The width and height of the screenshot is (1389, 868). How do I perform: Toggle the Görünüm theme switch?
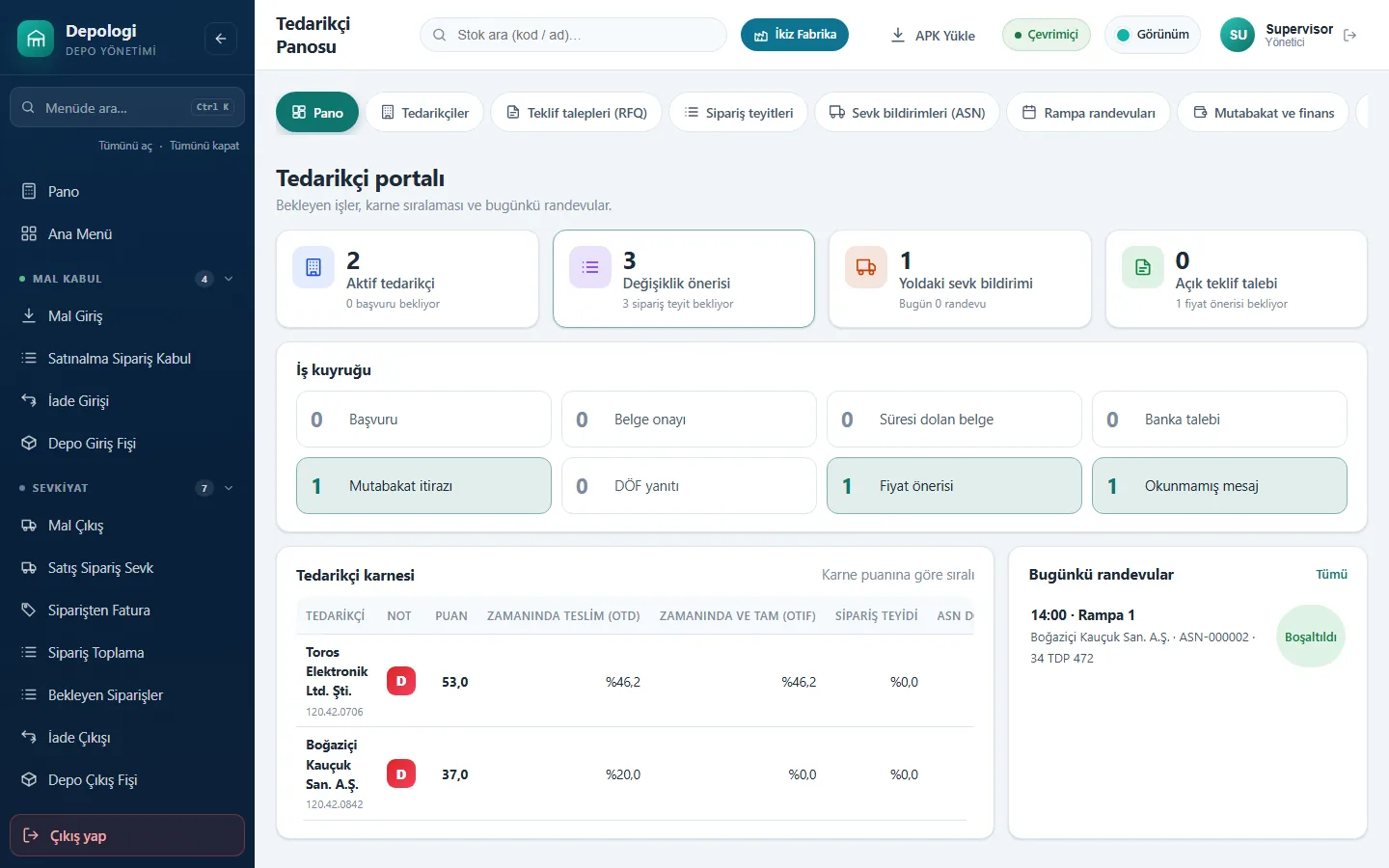tap(1153, 35)
